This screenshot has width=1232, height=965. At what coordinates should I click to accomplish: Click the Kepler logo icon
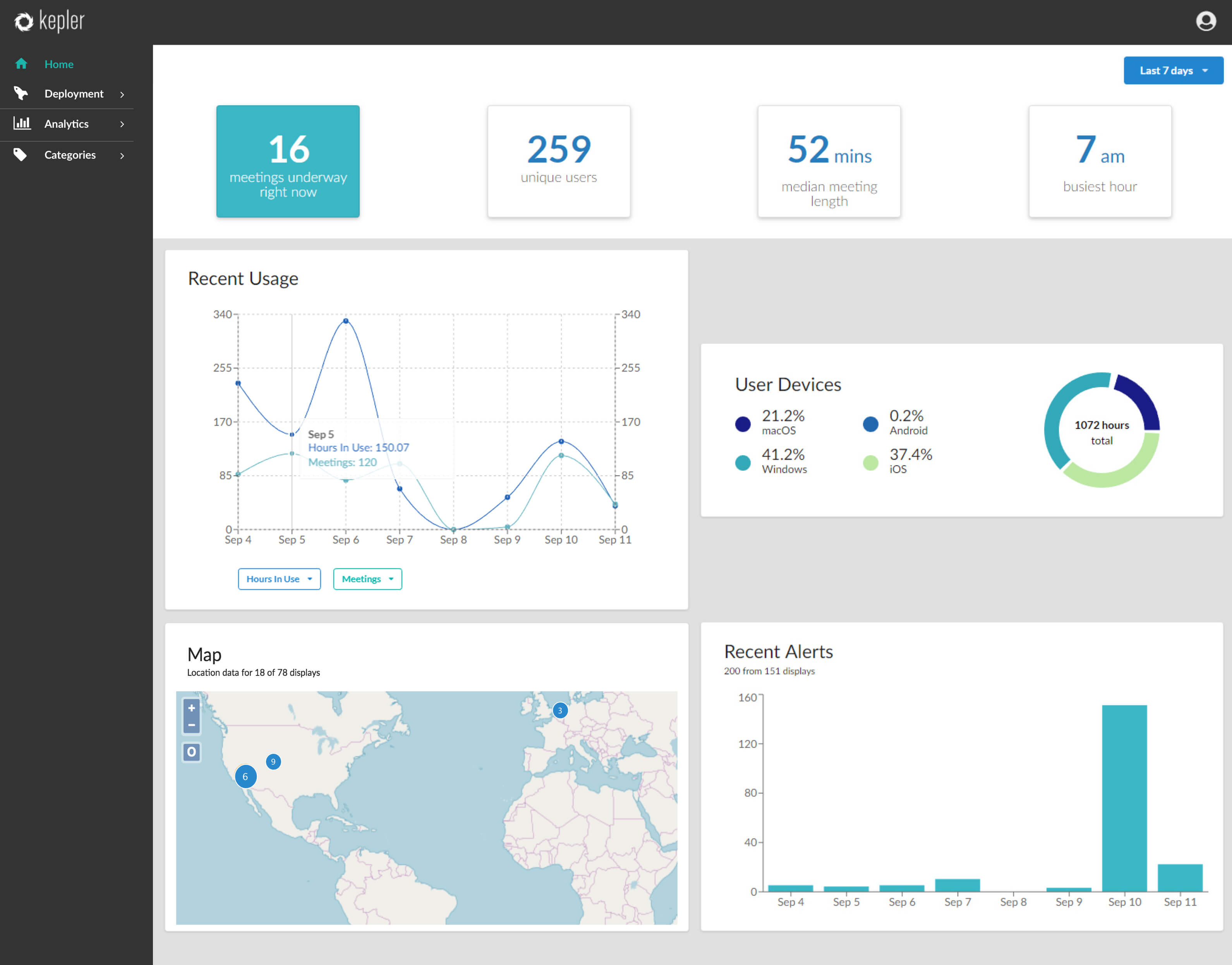23,22
